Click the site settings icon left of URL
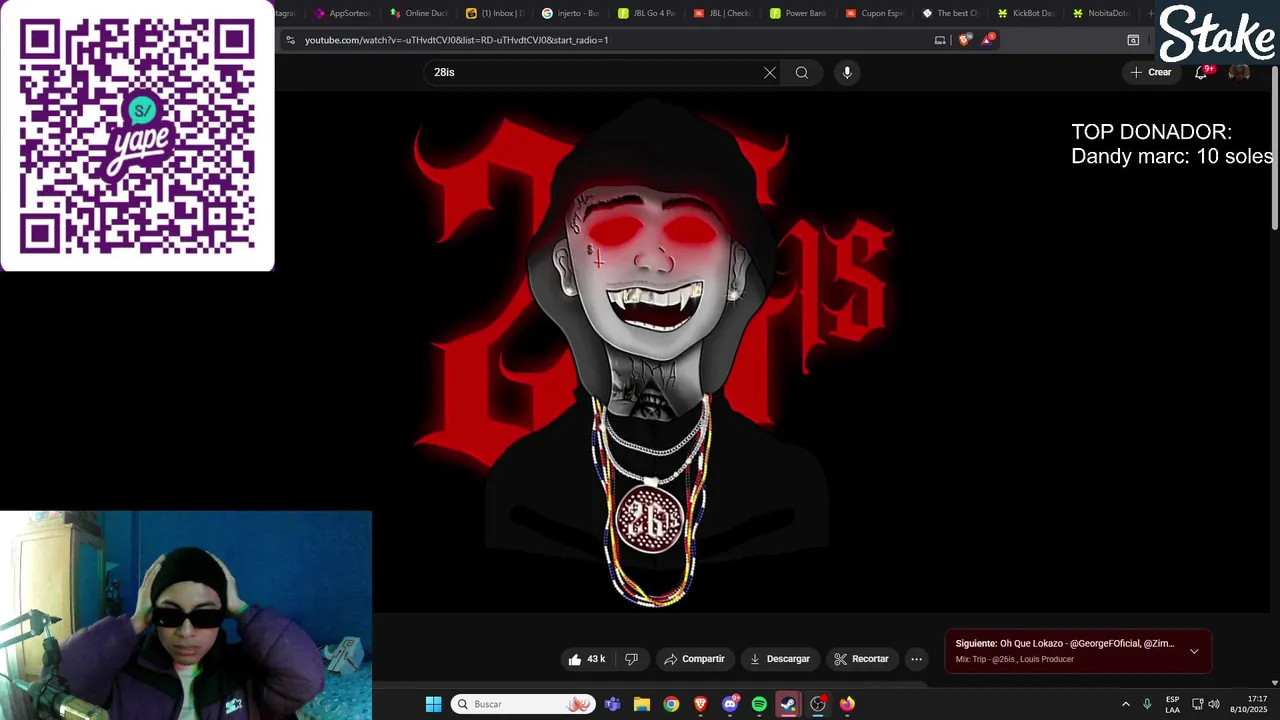 point(290,40)
